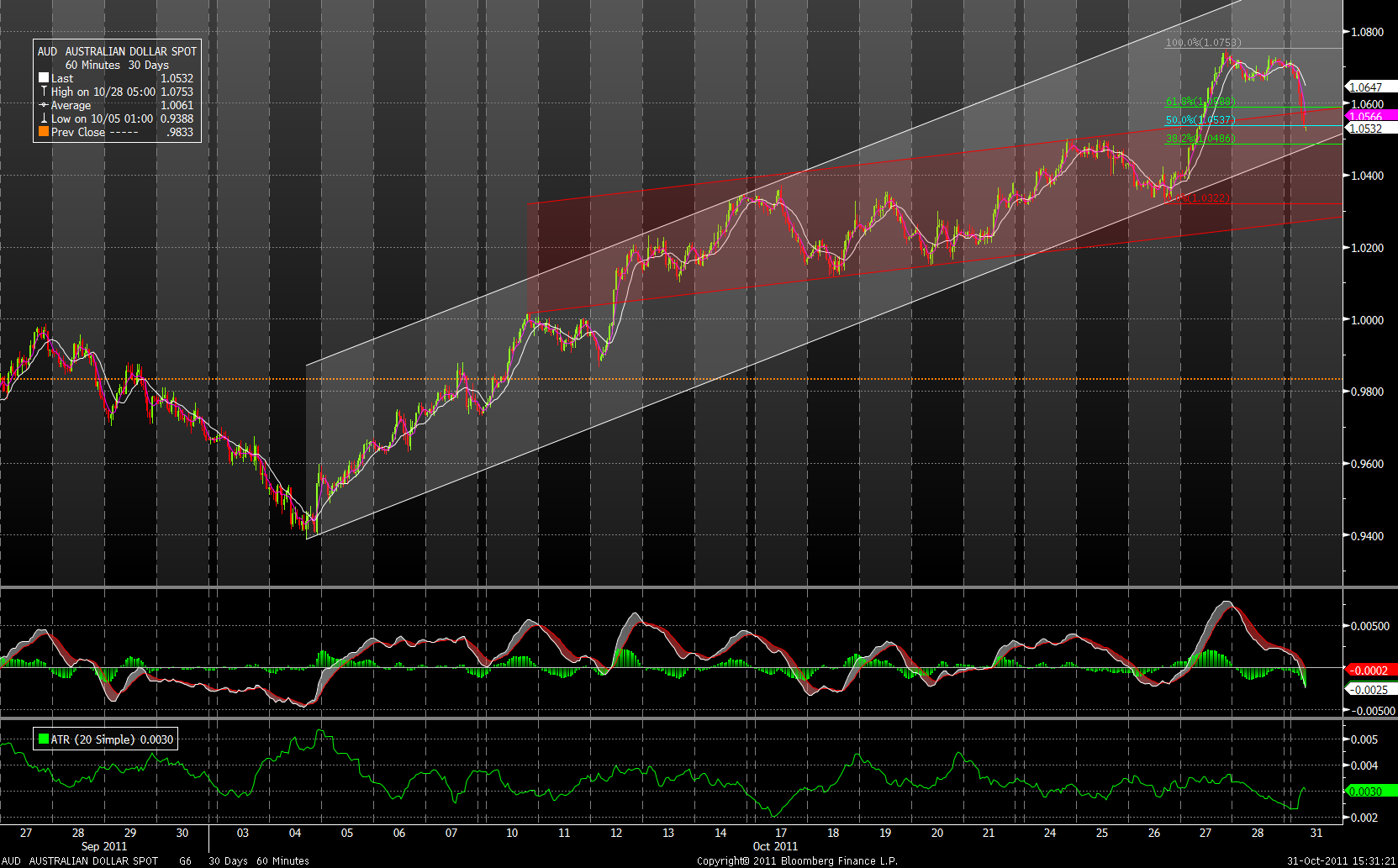Click the 38.2% Fibonacci retracement label

[1200, 139]
